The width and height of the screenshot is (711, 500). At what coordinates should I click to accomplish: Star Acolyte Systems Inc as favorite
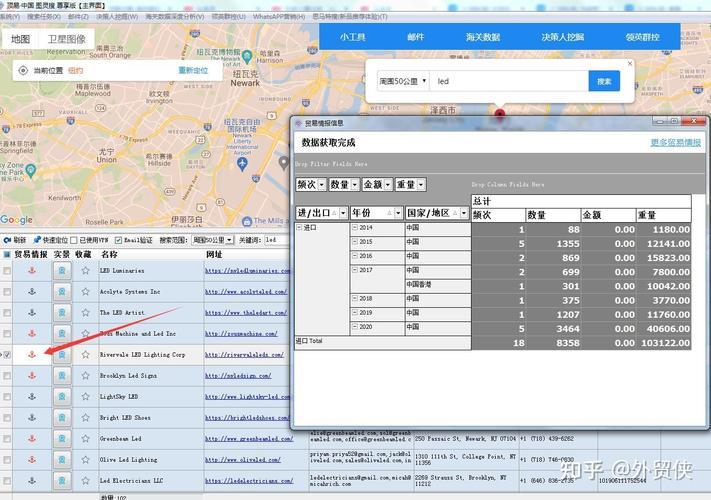click(x=85, y=291)
